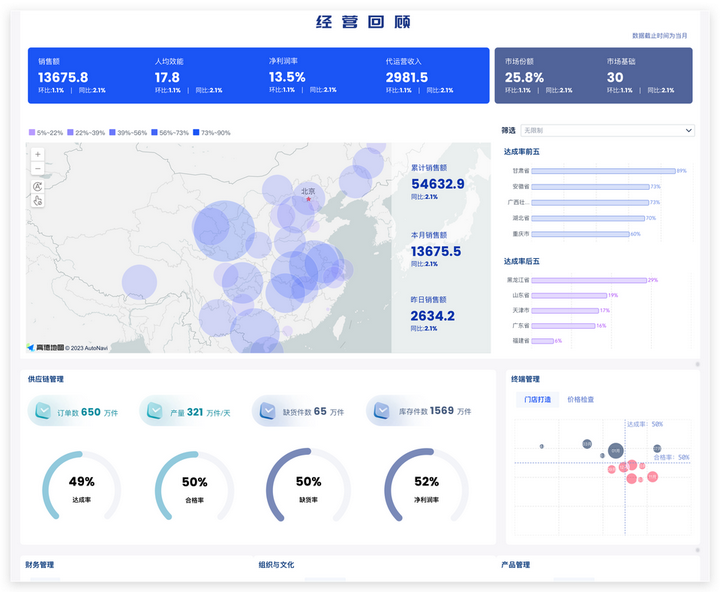
Task: Click the map hand pan tool icon
Action: coord(38,201)
